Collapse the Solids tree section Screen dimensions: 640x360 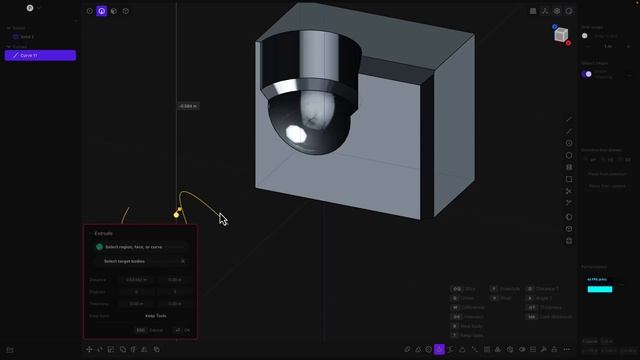click(x=9, y=28)
